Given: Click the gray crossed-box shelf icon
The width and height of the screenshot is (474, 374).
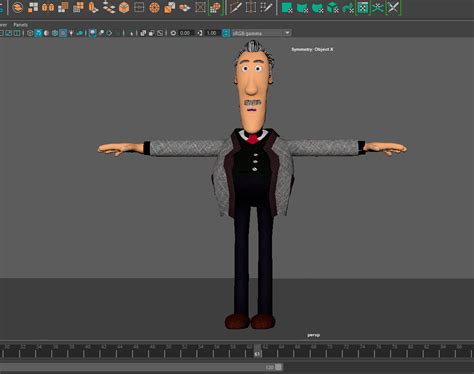Looking at the screenshot, I should [x=200, y=7].
